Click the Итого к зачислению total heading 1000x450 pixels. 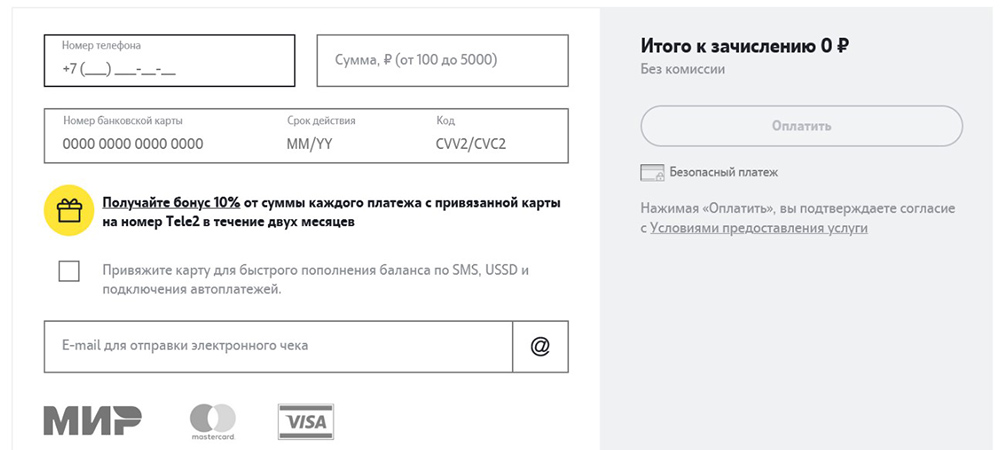coord(744,45)
